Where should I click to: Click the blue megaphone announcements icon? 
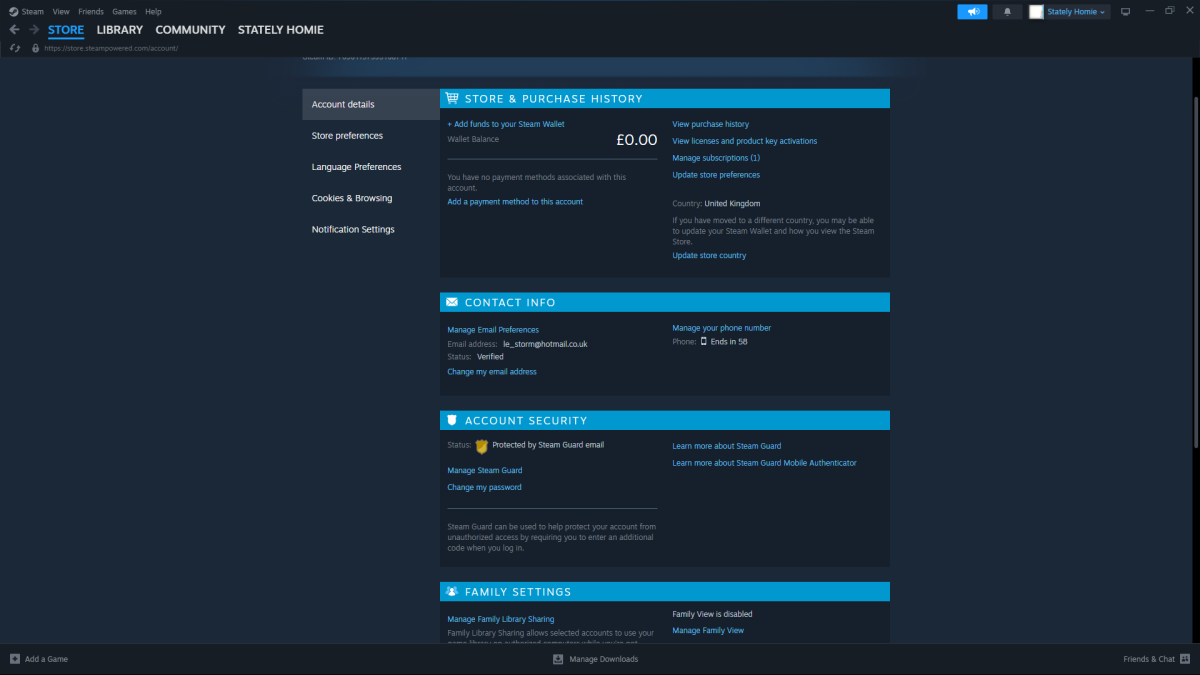tap(971, 12)
